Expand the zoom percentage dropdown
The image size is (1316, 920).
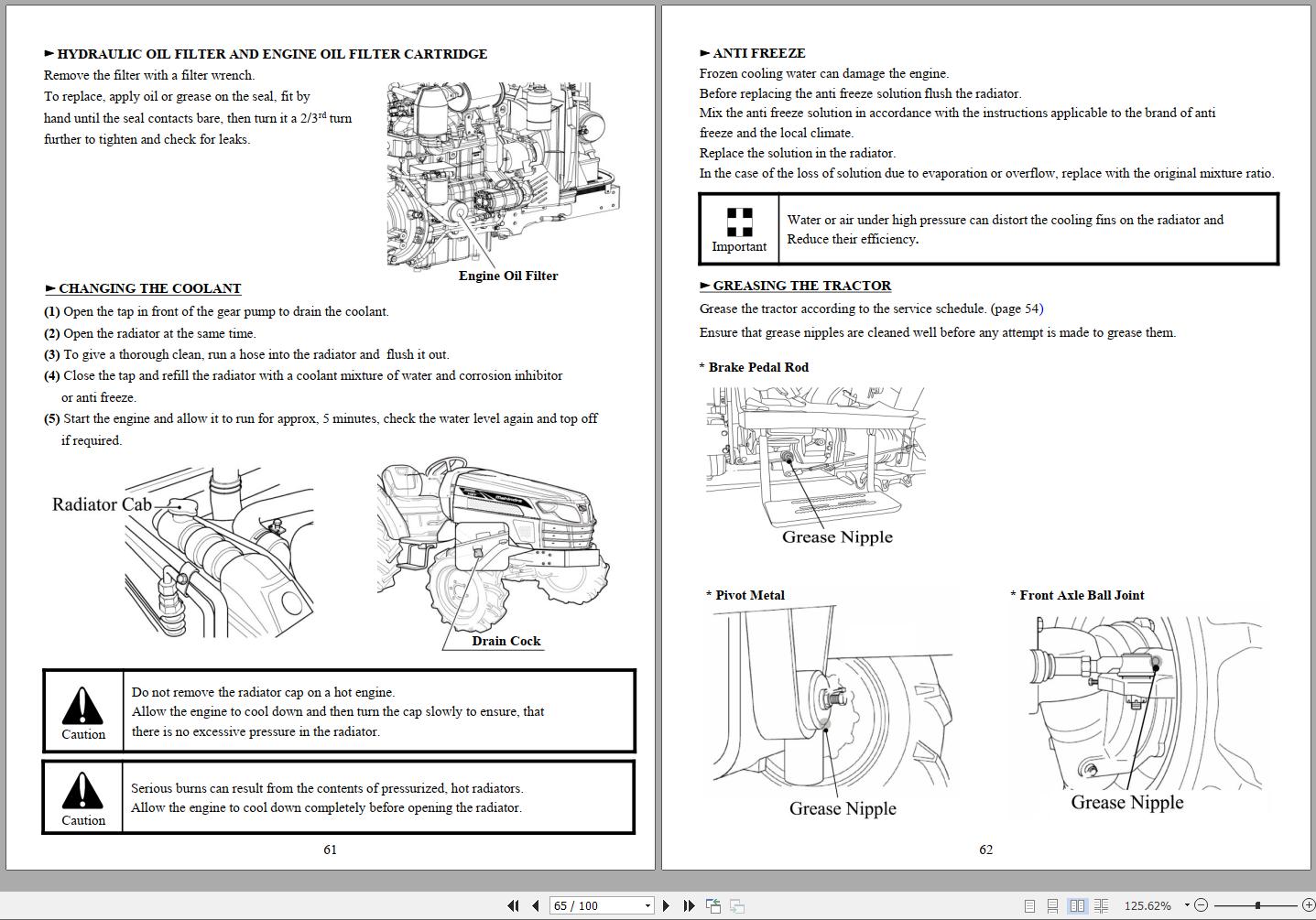tap(1187, 905)
